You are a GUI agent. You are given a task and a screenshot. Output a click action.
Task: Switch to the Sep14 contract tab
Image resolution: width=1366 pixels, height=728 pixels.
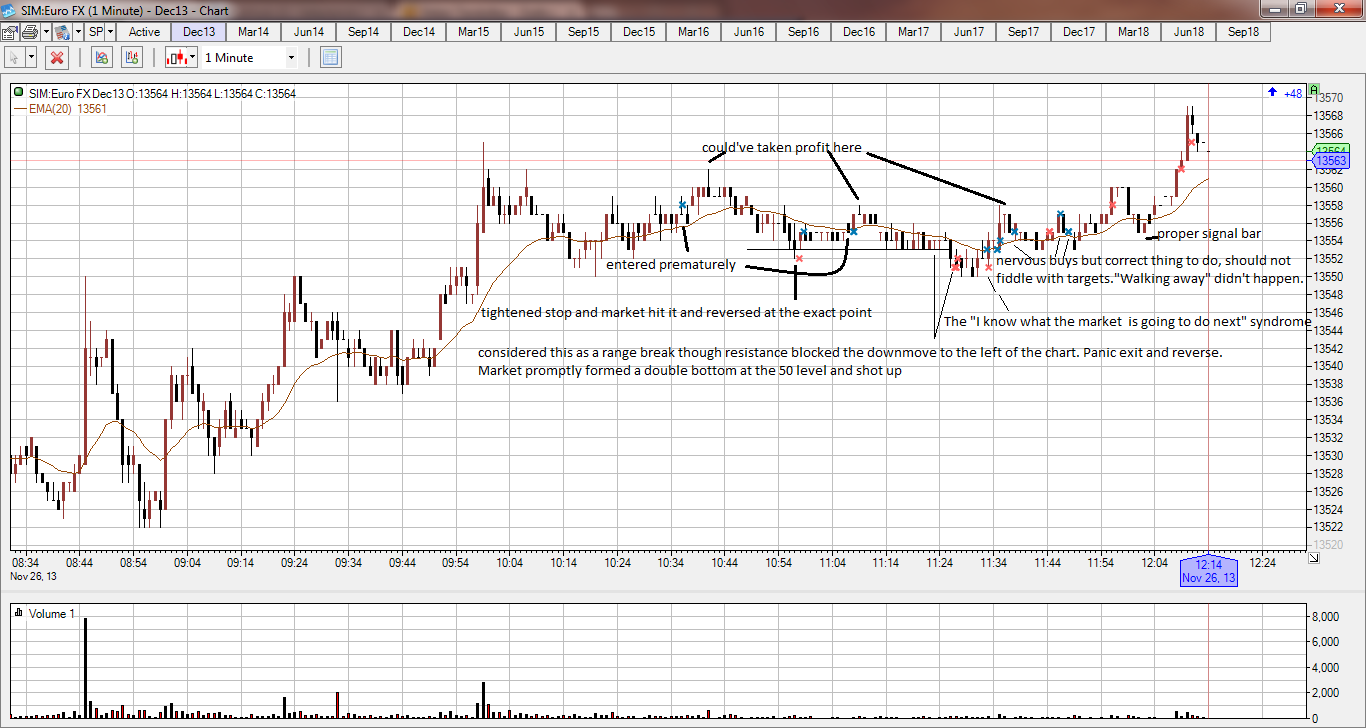[x=364, y=32]
